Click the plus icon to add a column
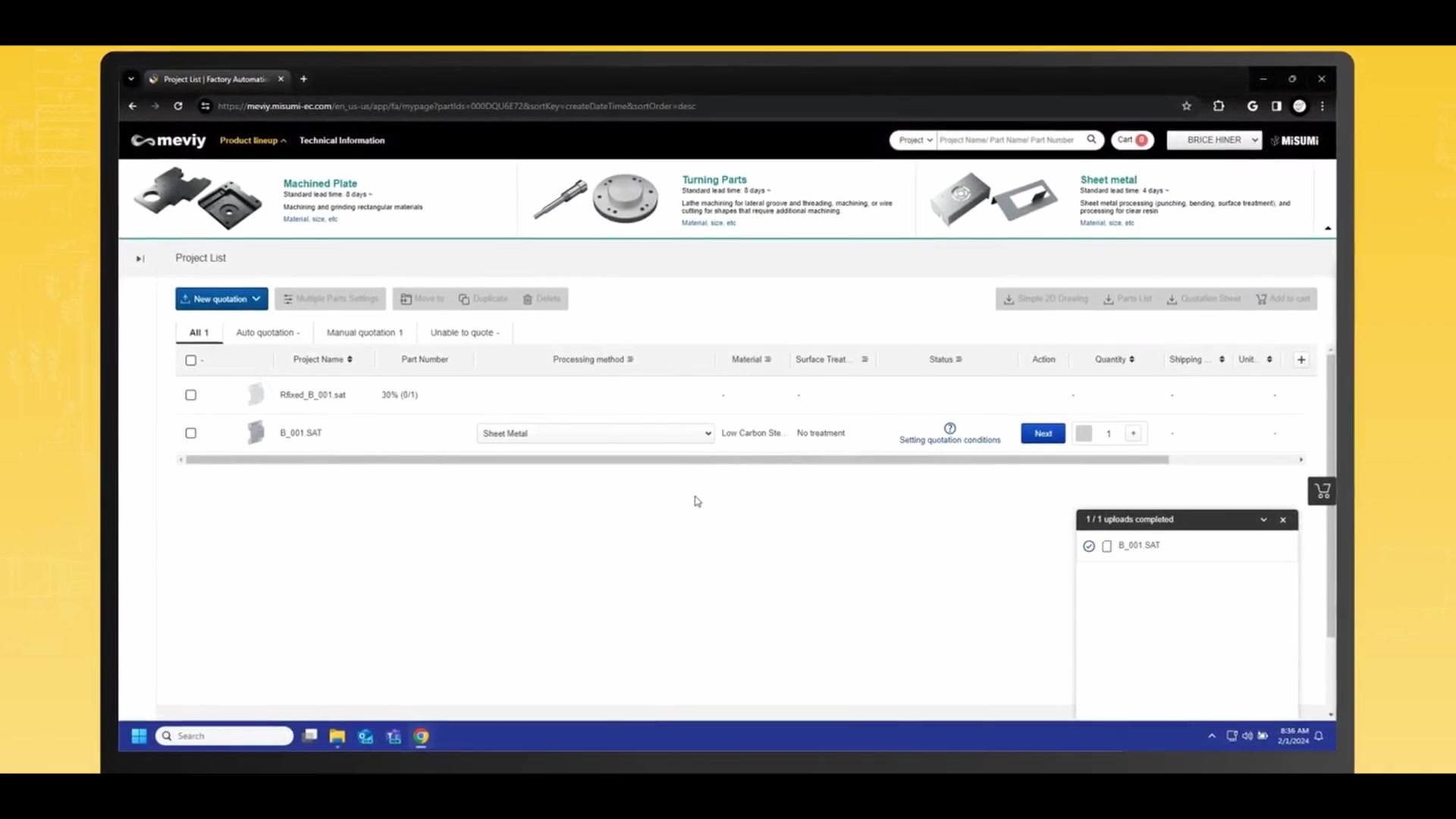 click(x=1301, y=359)
